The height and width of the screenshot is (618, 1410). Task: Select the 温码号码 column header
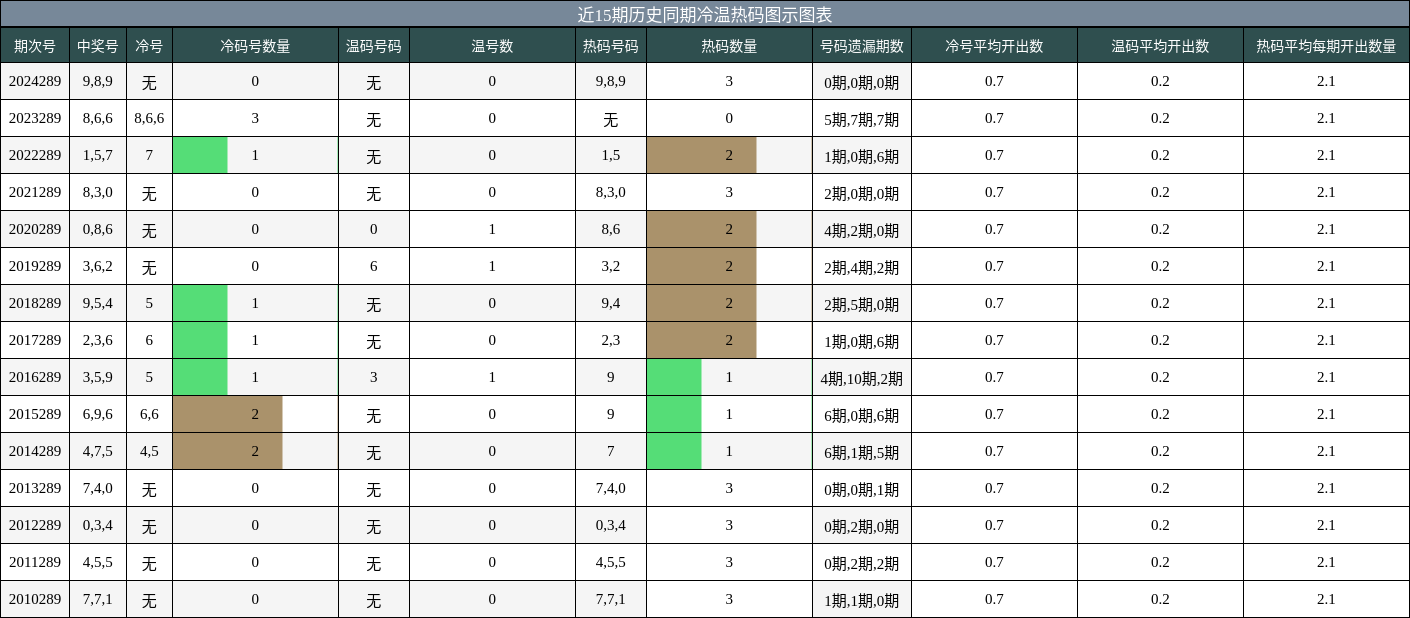(373, 45)
